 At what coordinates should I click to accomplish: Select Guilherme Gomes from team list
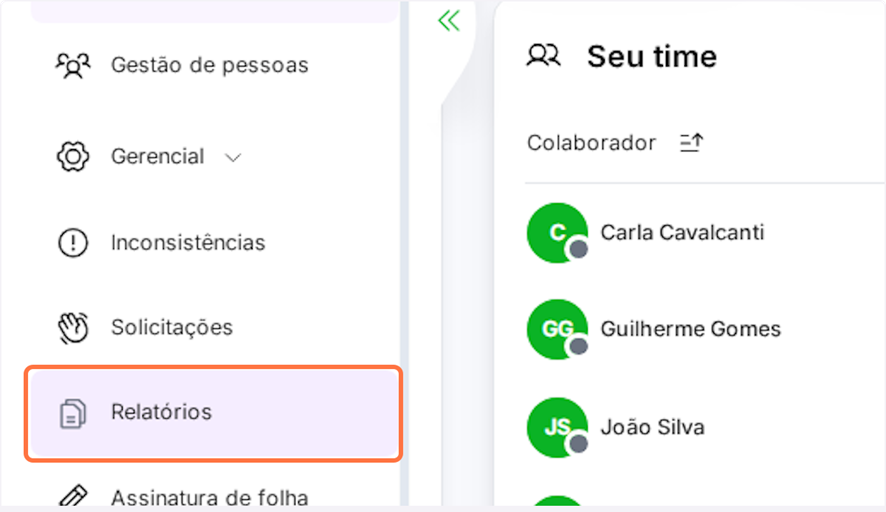coord(690,329)
